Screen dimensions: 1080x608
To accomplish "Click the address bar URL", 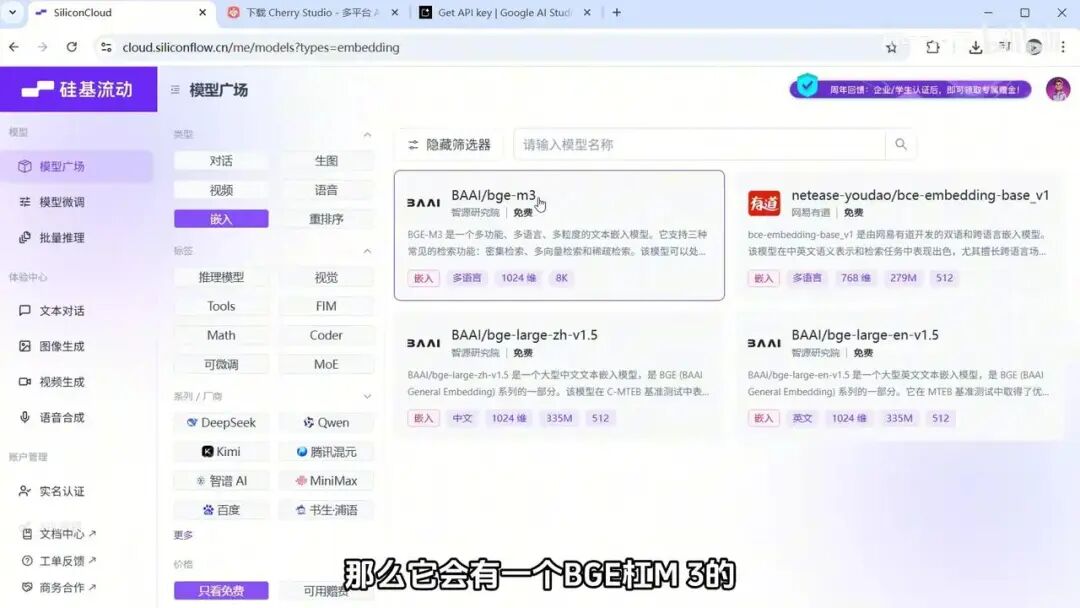I will point(261,48).
